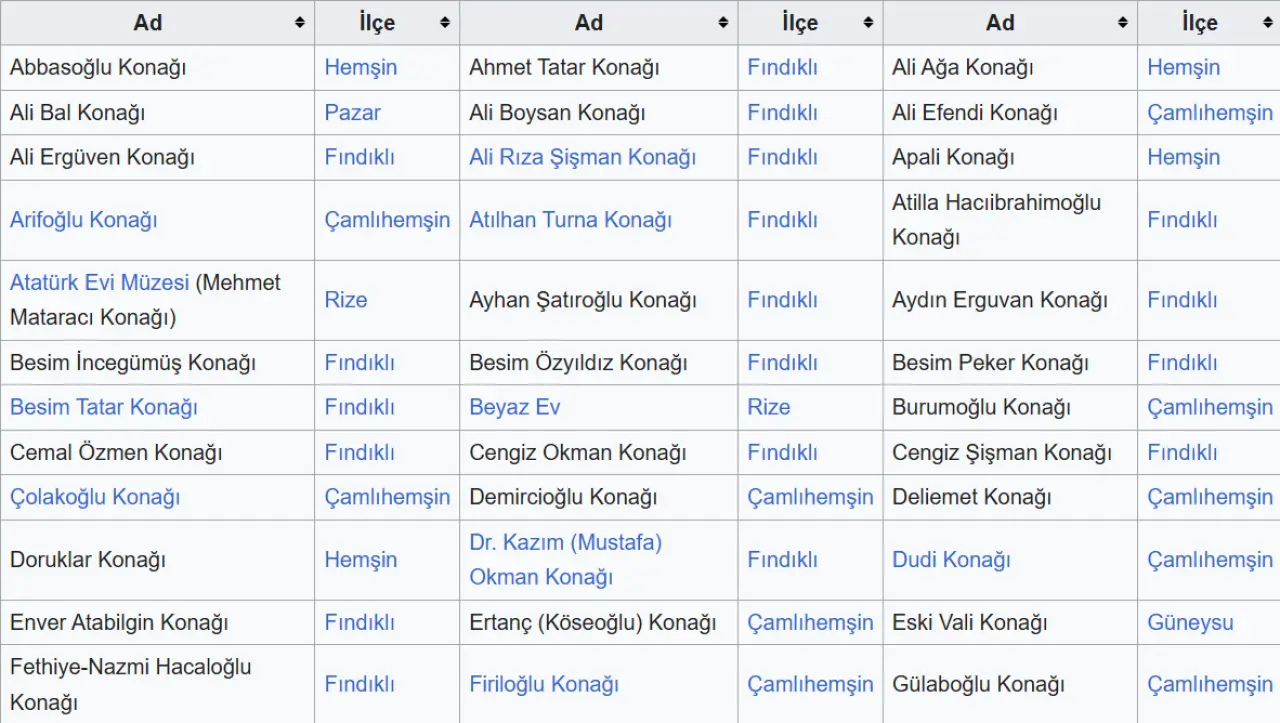The width and height of the screenshot is (1280, 723).
Task: Open the Besim Tatar Konağı link
Action: [x=104, y=407]
